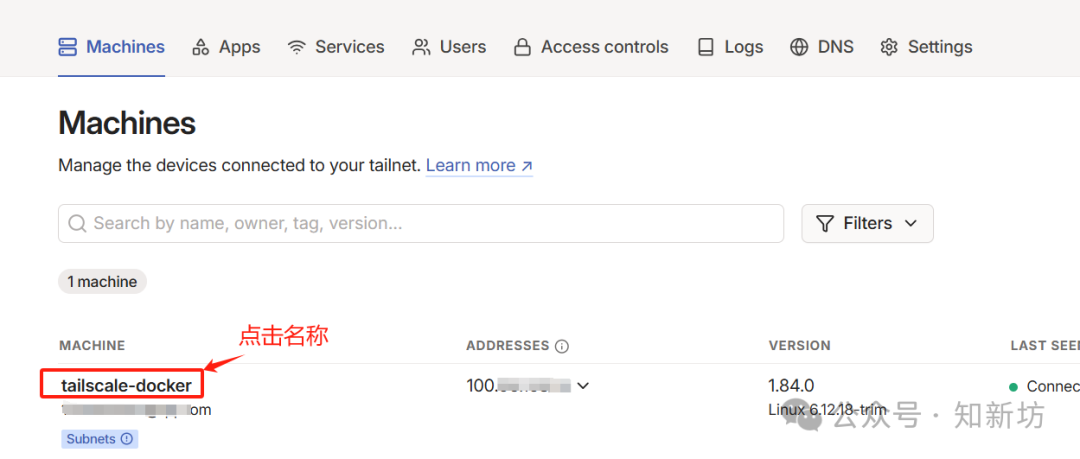The width and height of the screenshot is (1080, 459).
Task: Click the Machines nav icon
Action: (68, 47)
